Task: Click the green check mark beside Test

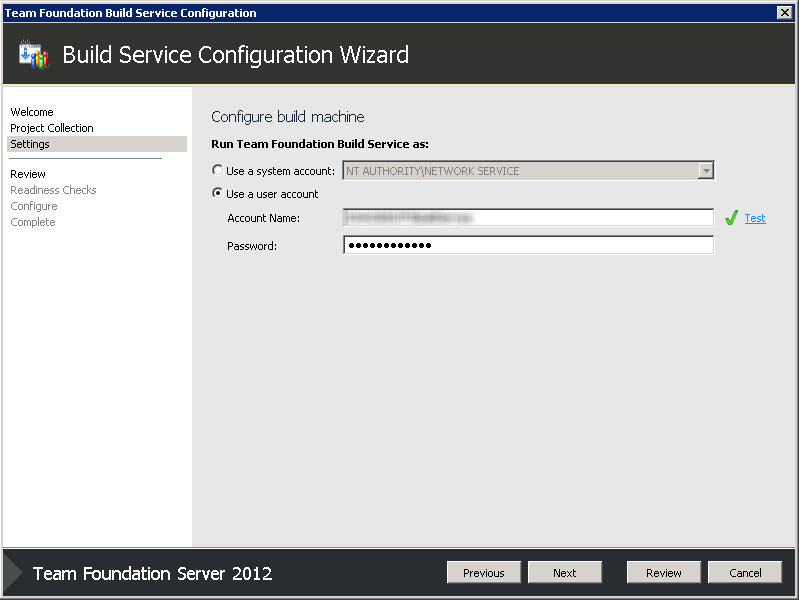Action: [732, 218]
